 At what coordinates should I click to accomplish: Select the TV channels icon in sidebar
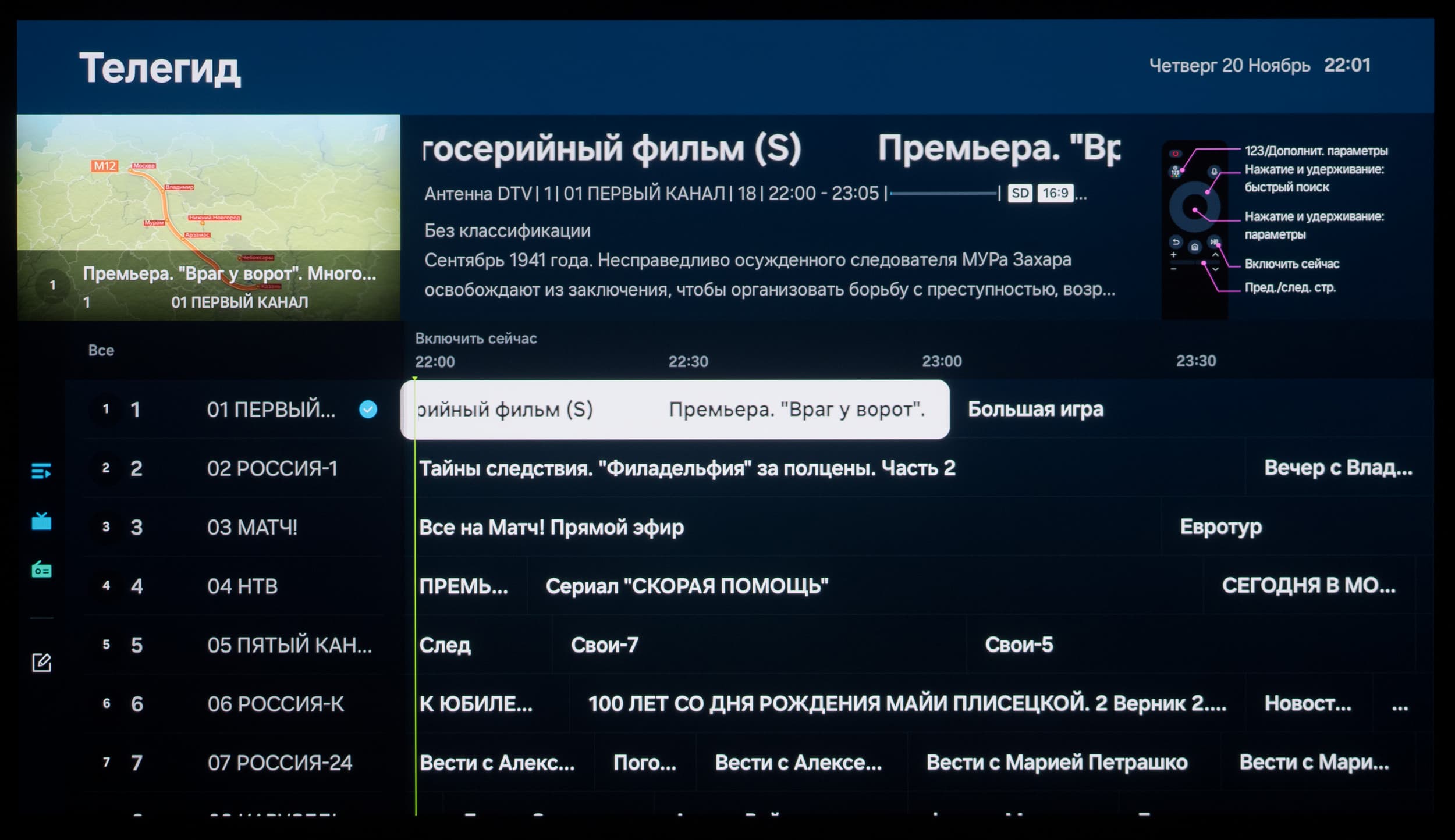[x=41, y=521]
